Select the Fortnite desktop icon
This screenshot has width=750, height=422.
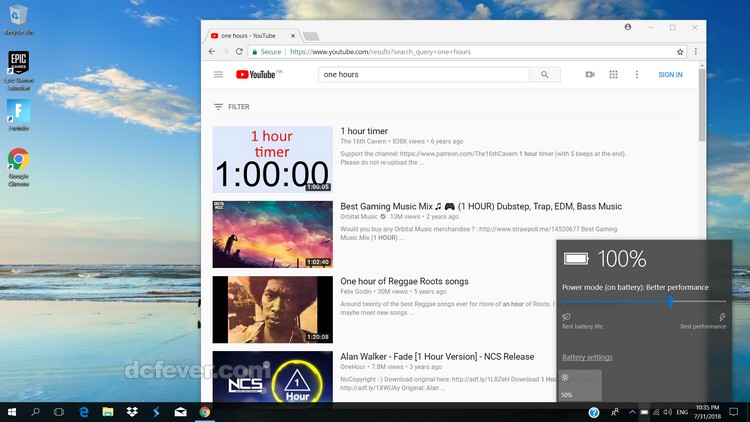[x=19, y=115]
